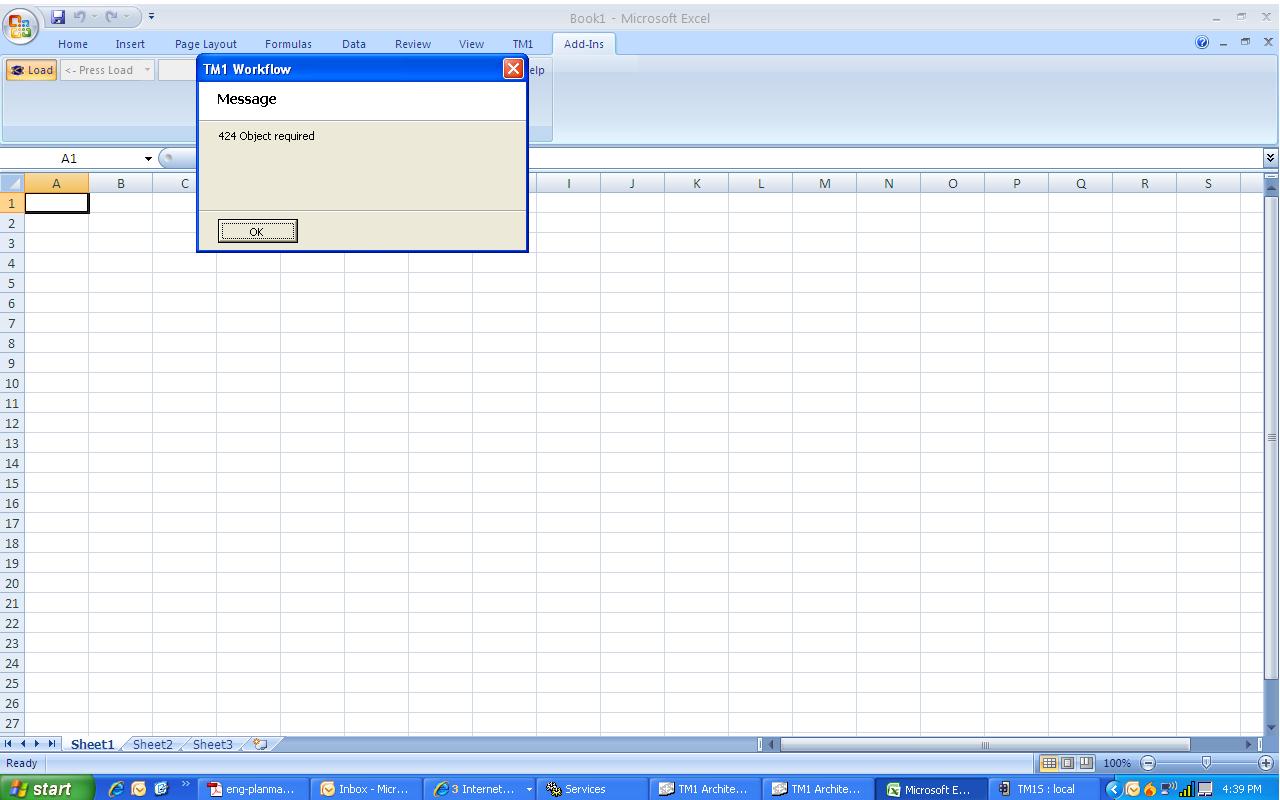Click the Name Box showing A1

tap(69, 158)
